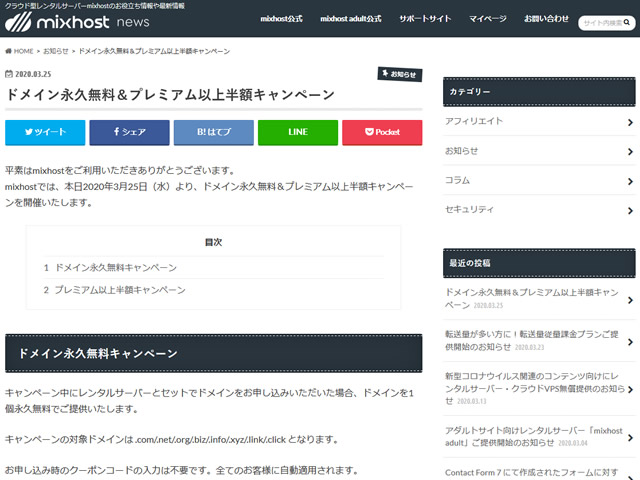Click the 最近の投稿 sidebar heading

tap(470, 263)
